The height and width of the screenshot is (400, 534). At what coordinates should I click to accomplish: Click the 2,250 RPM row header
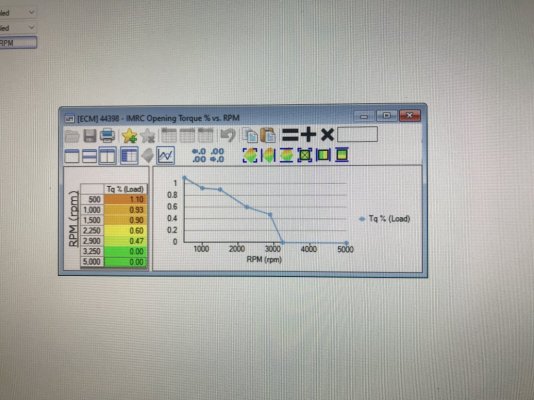point(92,230)
